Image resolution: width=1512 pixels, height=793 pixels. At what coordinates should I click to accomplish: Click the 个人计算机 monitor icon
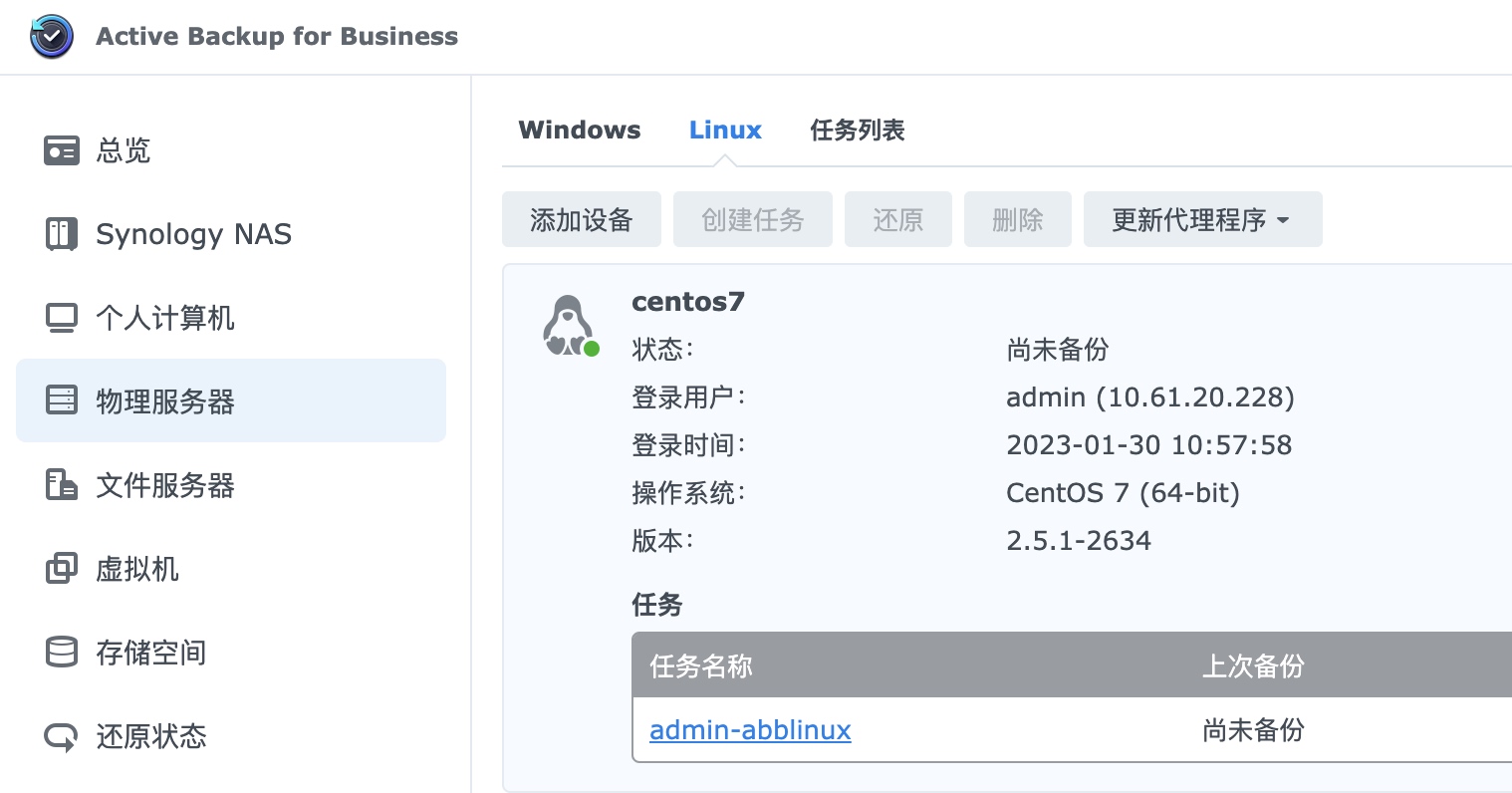click(x=62, y=318)
